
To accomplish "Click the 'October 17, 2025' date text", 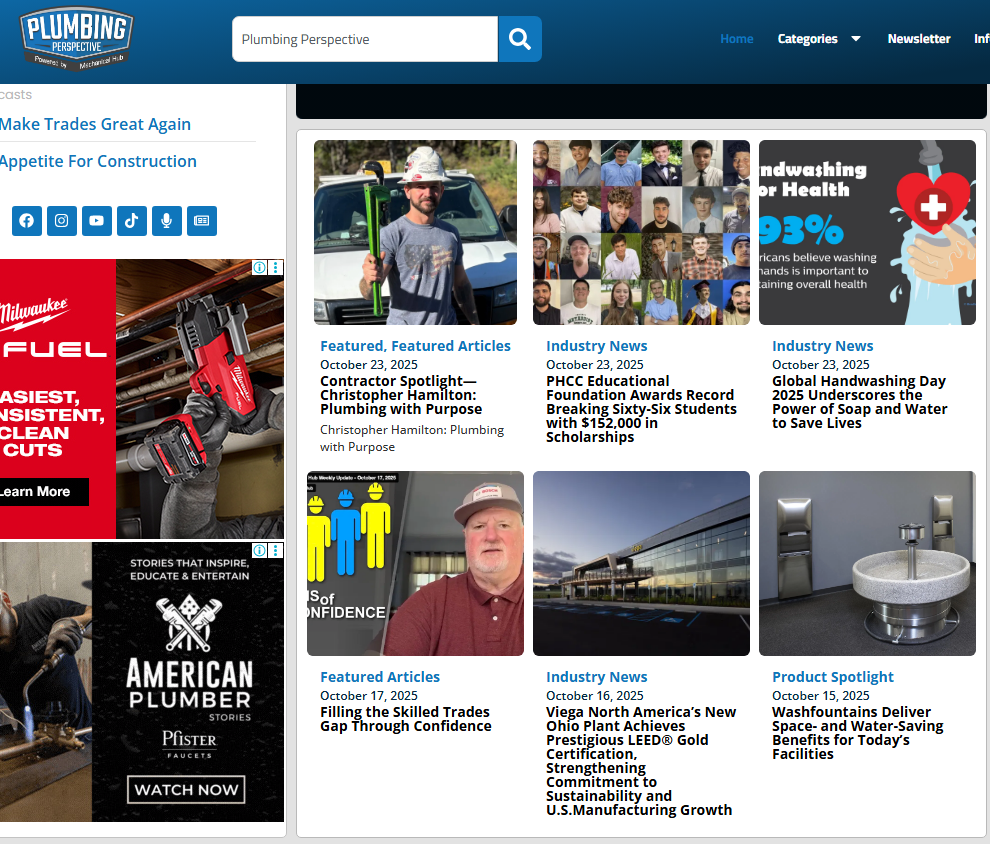I will [x=369, y=696].
